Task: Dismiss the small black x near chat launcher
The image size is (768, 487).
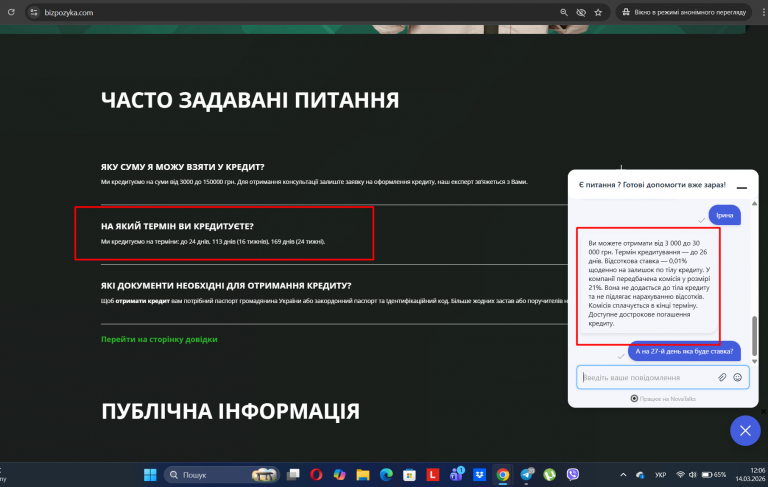Action: pos(764,412)
